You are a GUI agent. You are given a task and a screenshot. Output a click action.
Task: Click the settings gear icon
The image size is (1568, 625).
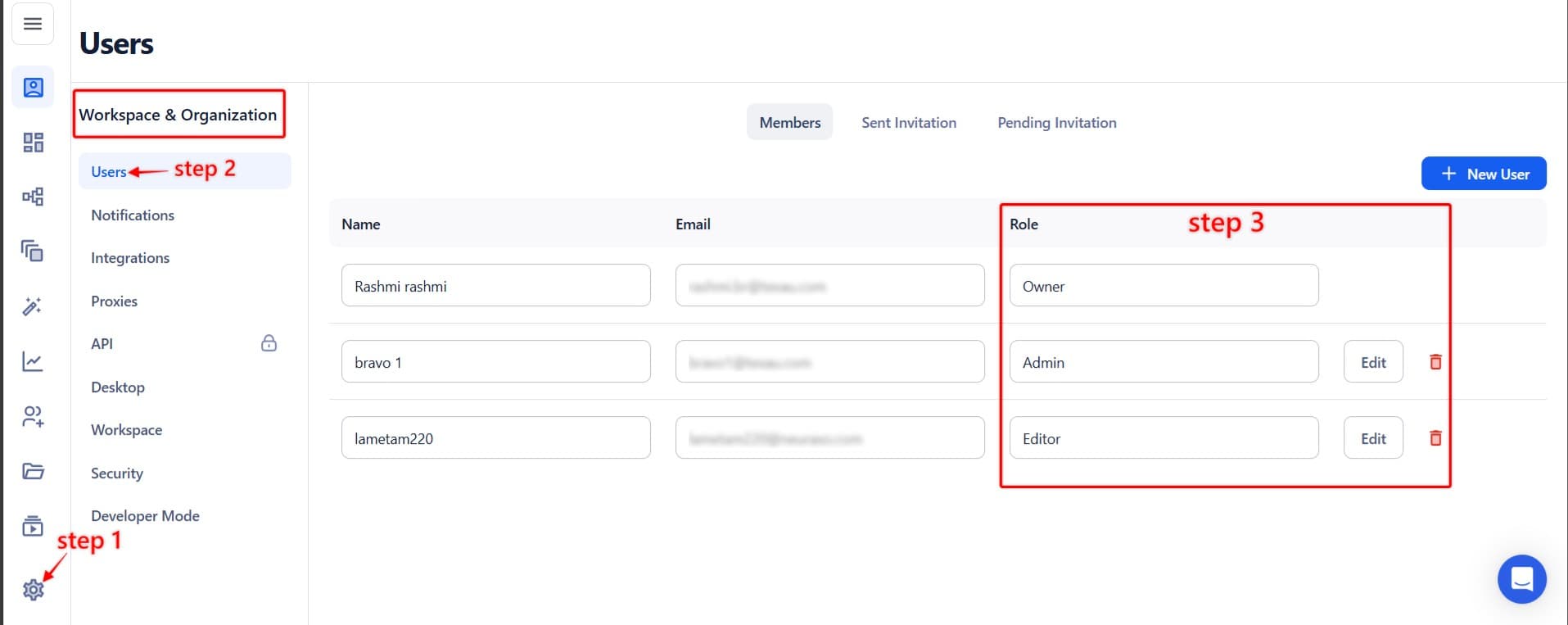tap(33, 589)
